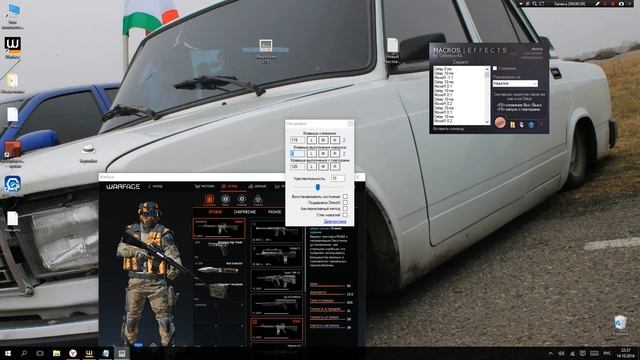This screenshot has height=360, width=640.
Task: Open the Warface desktop shortcut
Action: click(13, 48)
